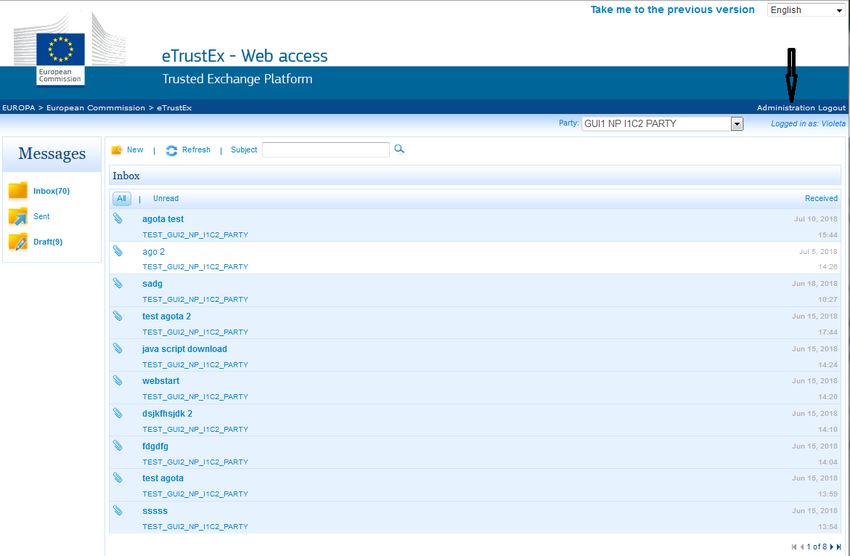Screen dimensions: 850x556
Task: Click attachment paperclip of test agota 2
Action: click(118, 315)
